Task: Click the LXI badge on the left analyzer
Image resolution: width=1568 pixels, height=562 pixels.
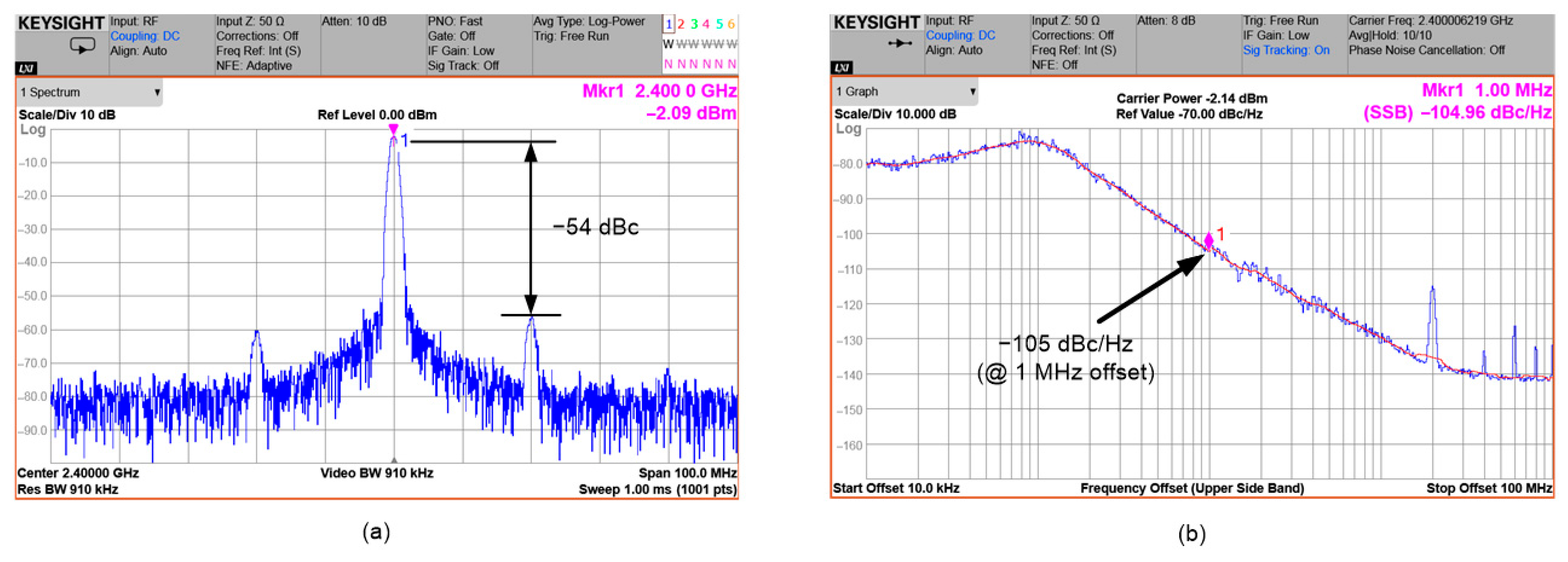Action: (x=26, y=68)
